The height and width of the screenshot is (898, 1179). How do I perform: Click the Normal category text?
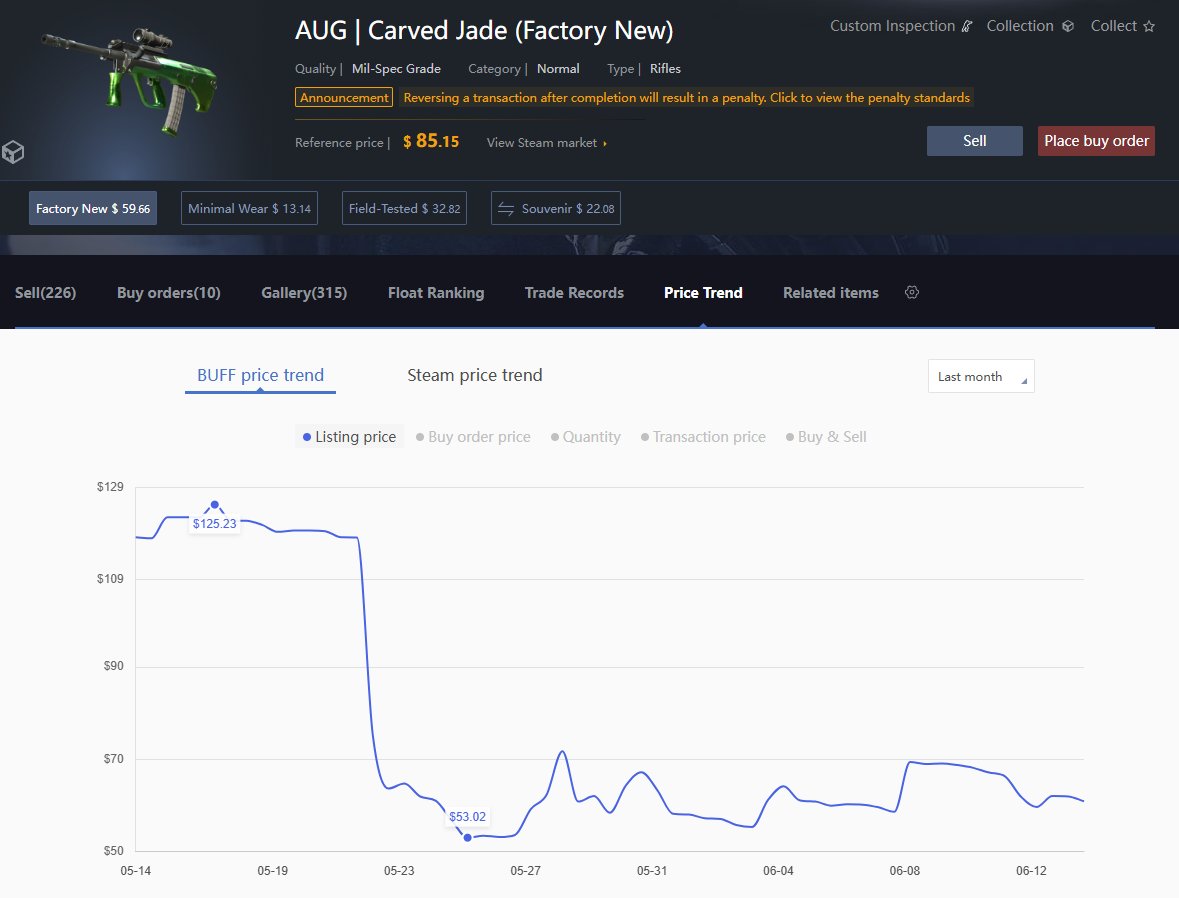tap(558, 68)
